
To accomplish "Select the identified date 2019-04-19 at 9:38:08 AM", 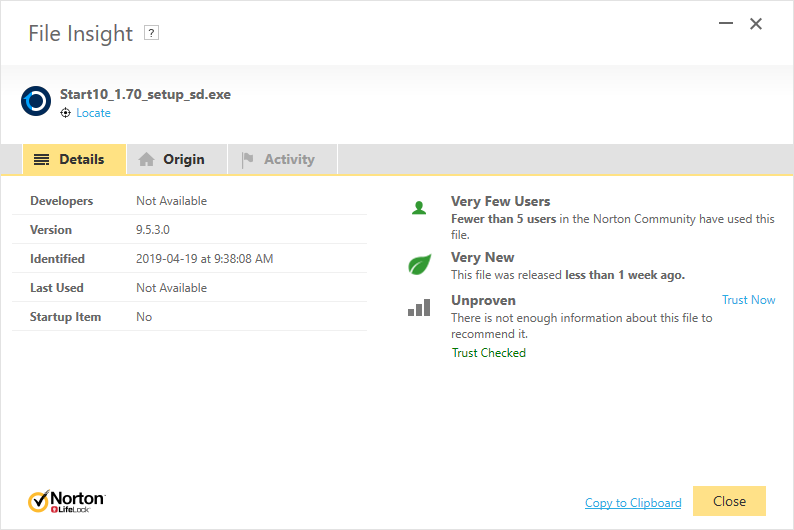I will (x=205, y=259).
